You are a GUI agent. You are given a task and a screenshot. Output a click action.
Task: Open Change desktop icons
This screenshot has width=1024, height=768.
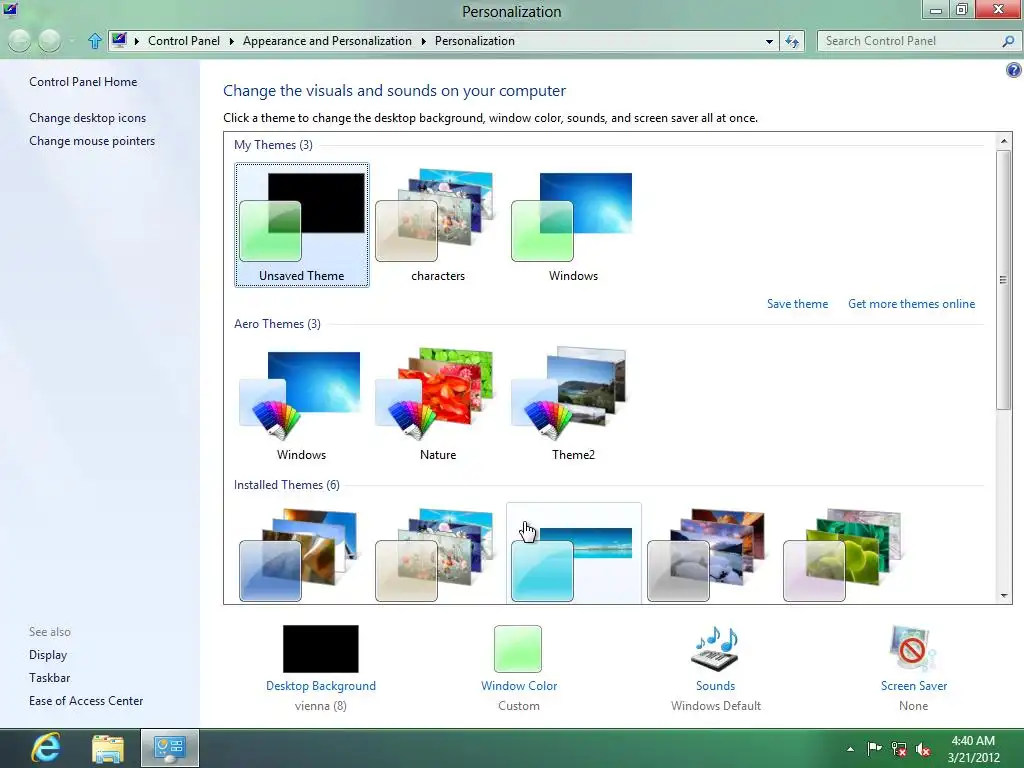click(88, 118)
